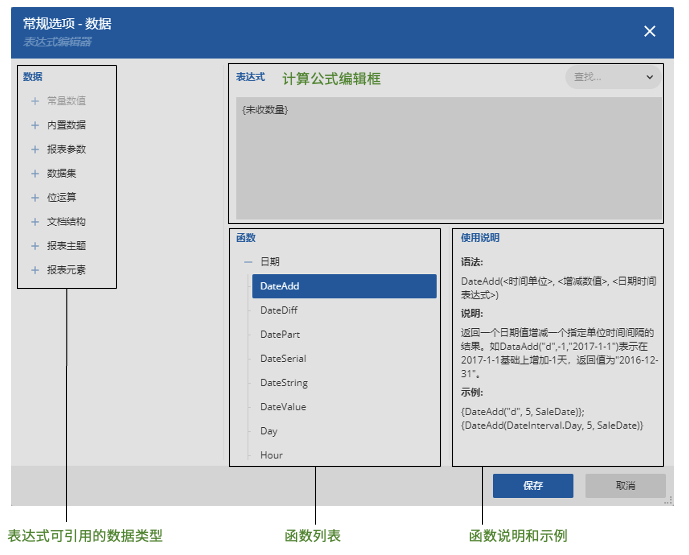The height and width of the screenshot is (555, 689).
Task: Click the 位运算 label
Action: (62, 198)
